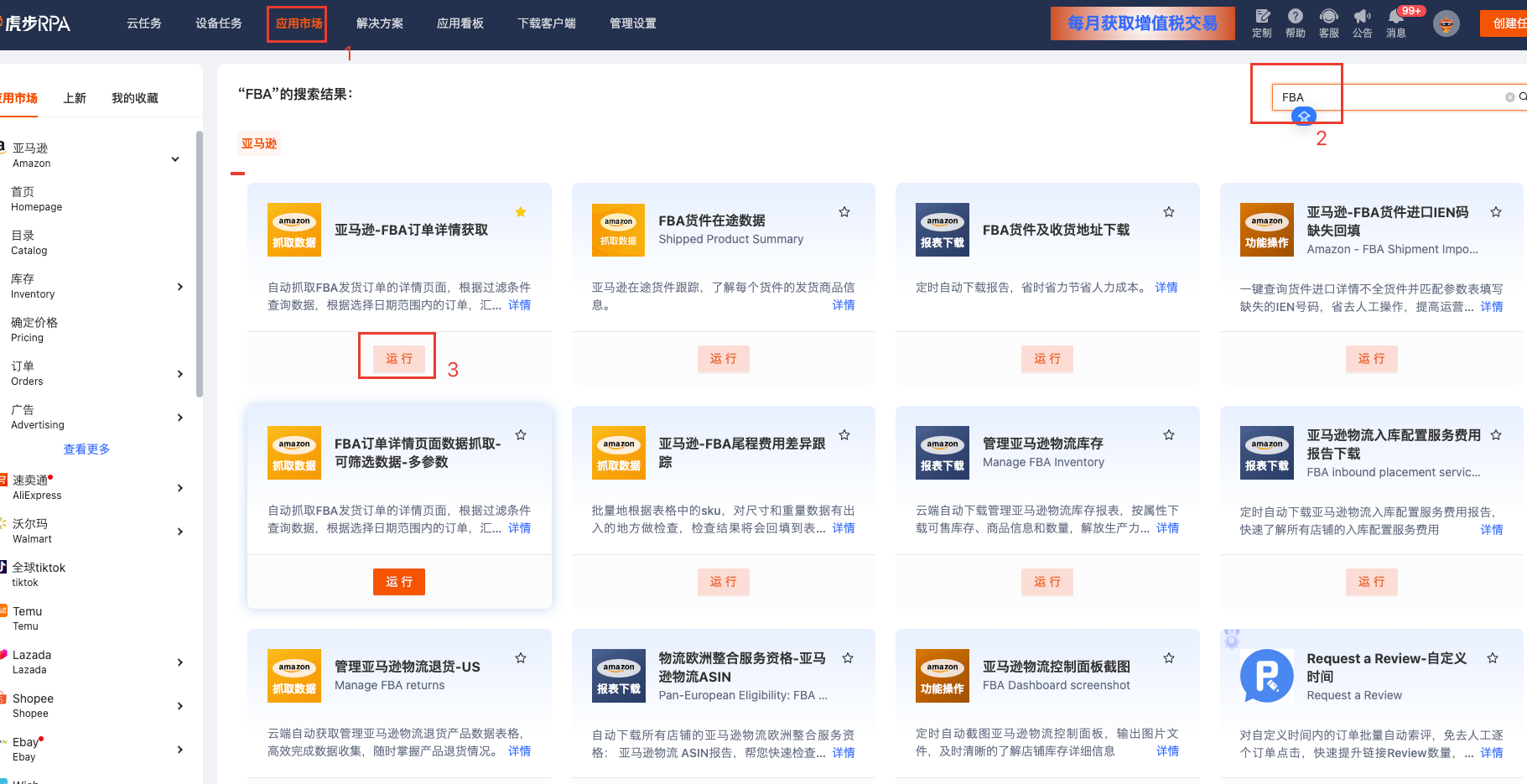Open the 公告 announcements icon

(1363, 23)
